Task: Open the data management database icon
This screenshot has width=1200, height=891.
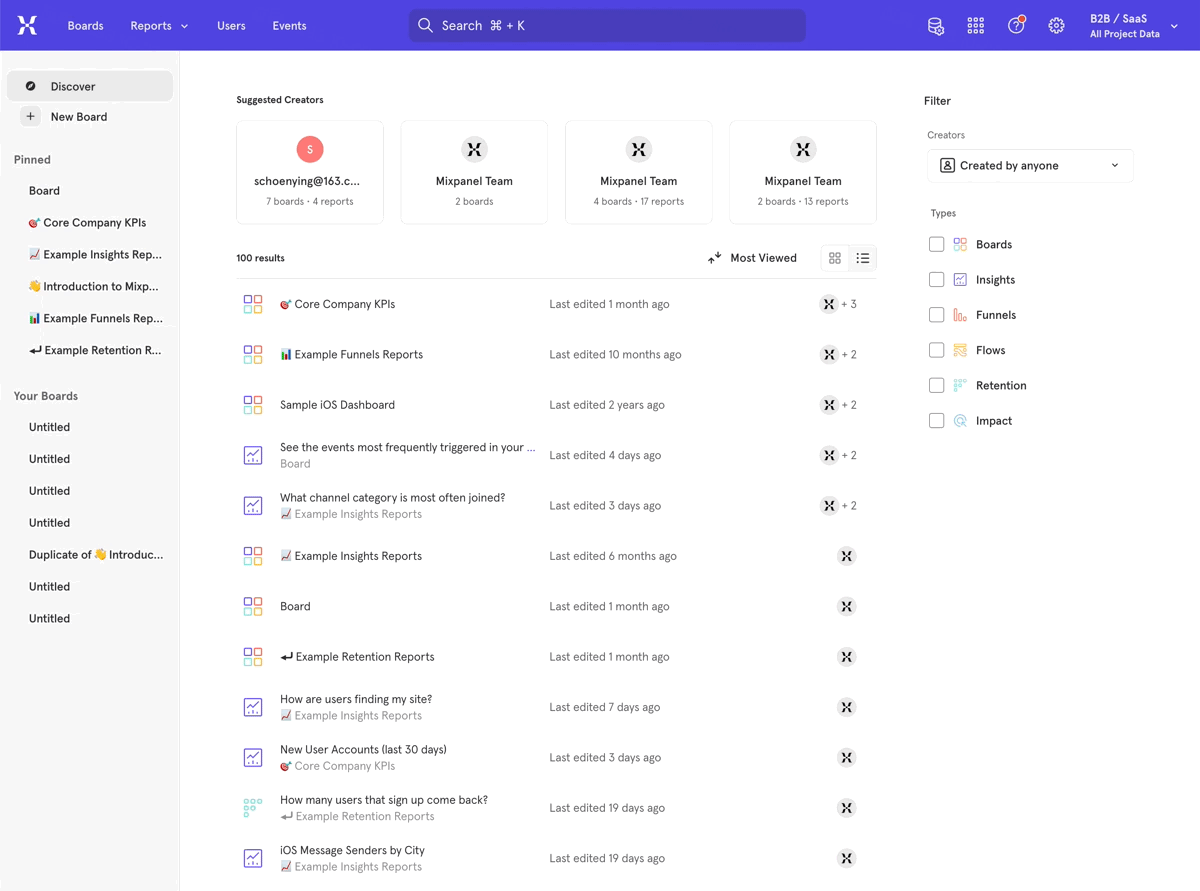Action: (936, 26)
